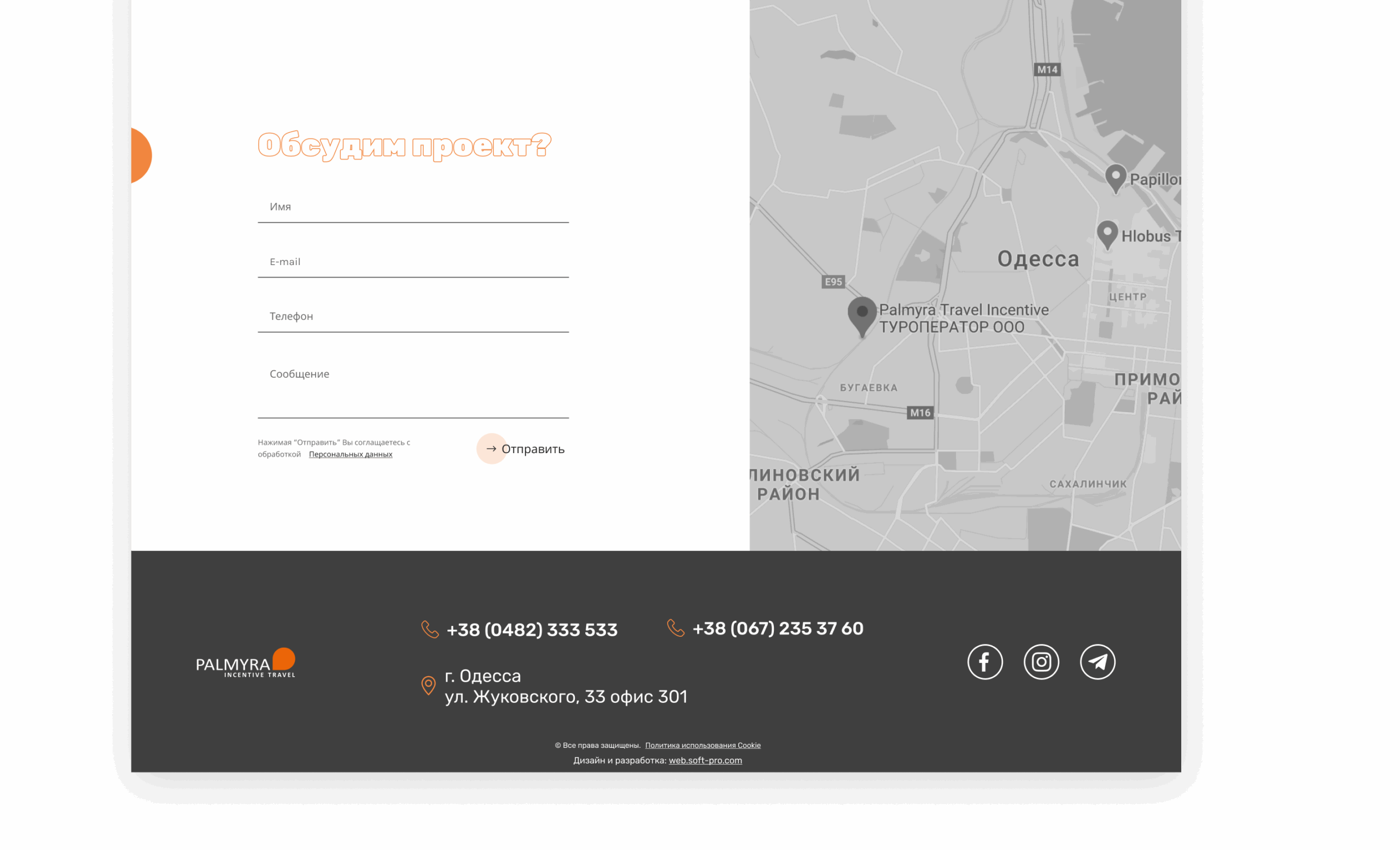Viewport: 1400px width, 850px height.
Task: Click the Hlobus map marker
Action: (1107, 233)
